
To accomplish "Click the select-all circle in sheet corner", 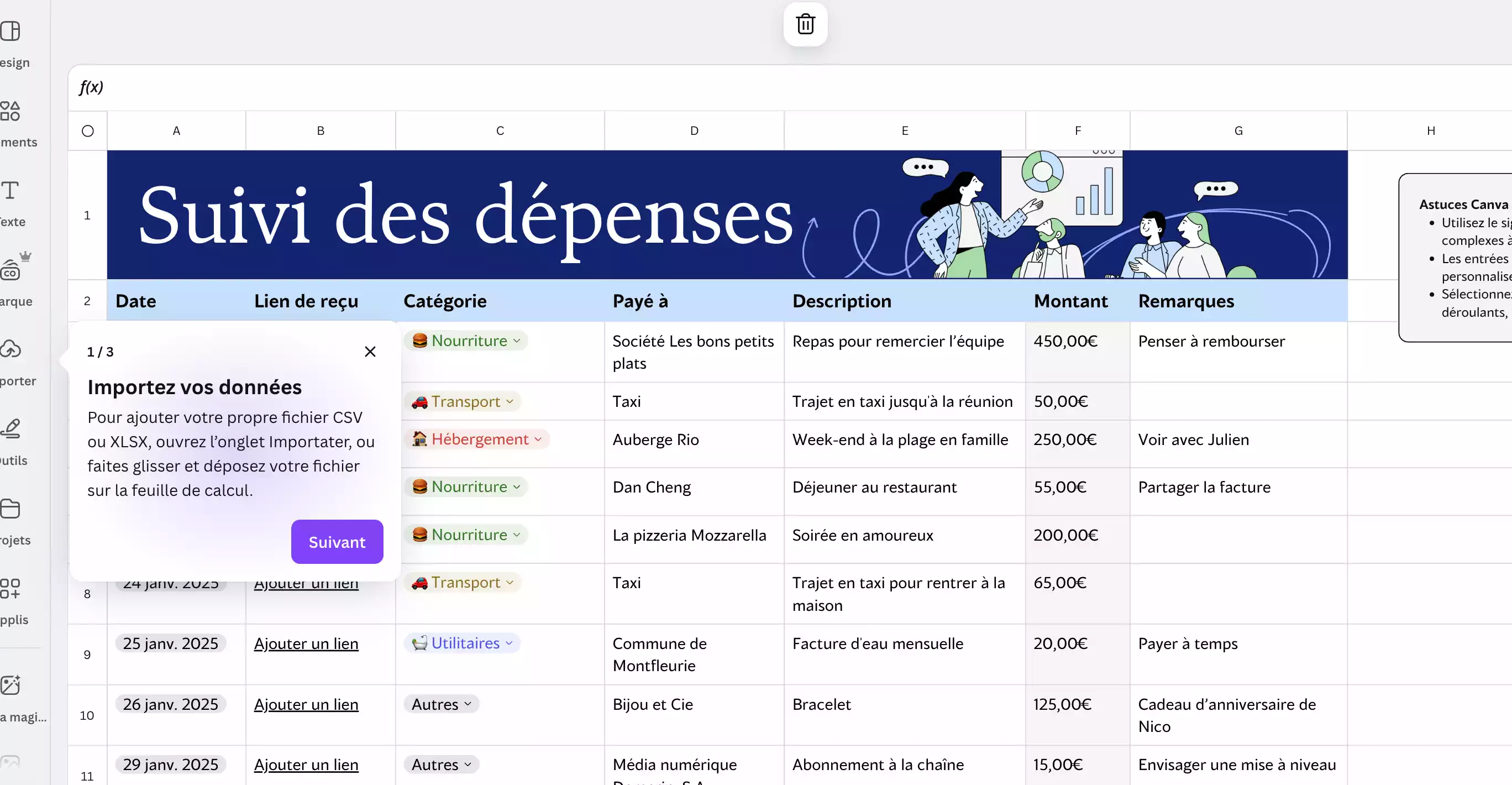I will tap(87, 131).
